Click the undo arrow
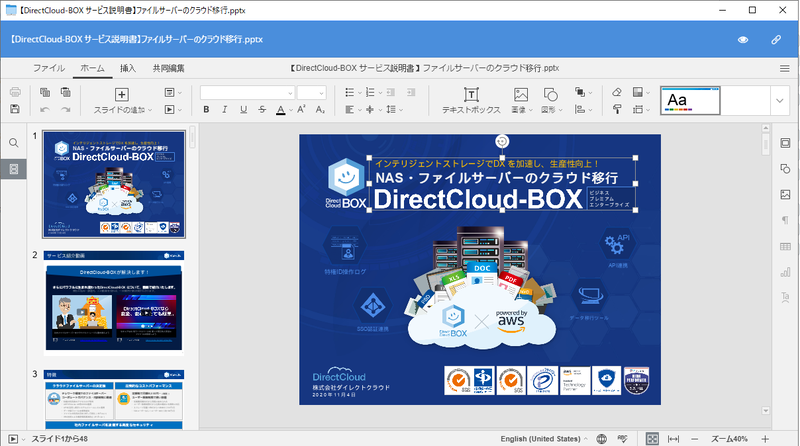This screenshot has height=446, width=800. 45,109
